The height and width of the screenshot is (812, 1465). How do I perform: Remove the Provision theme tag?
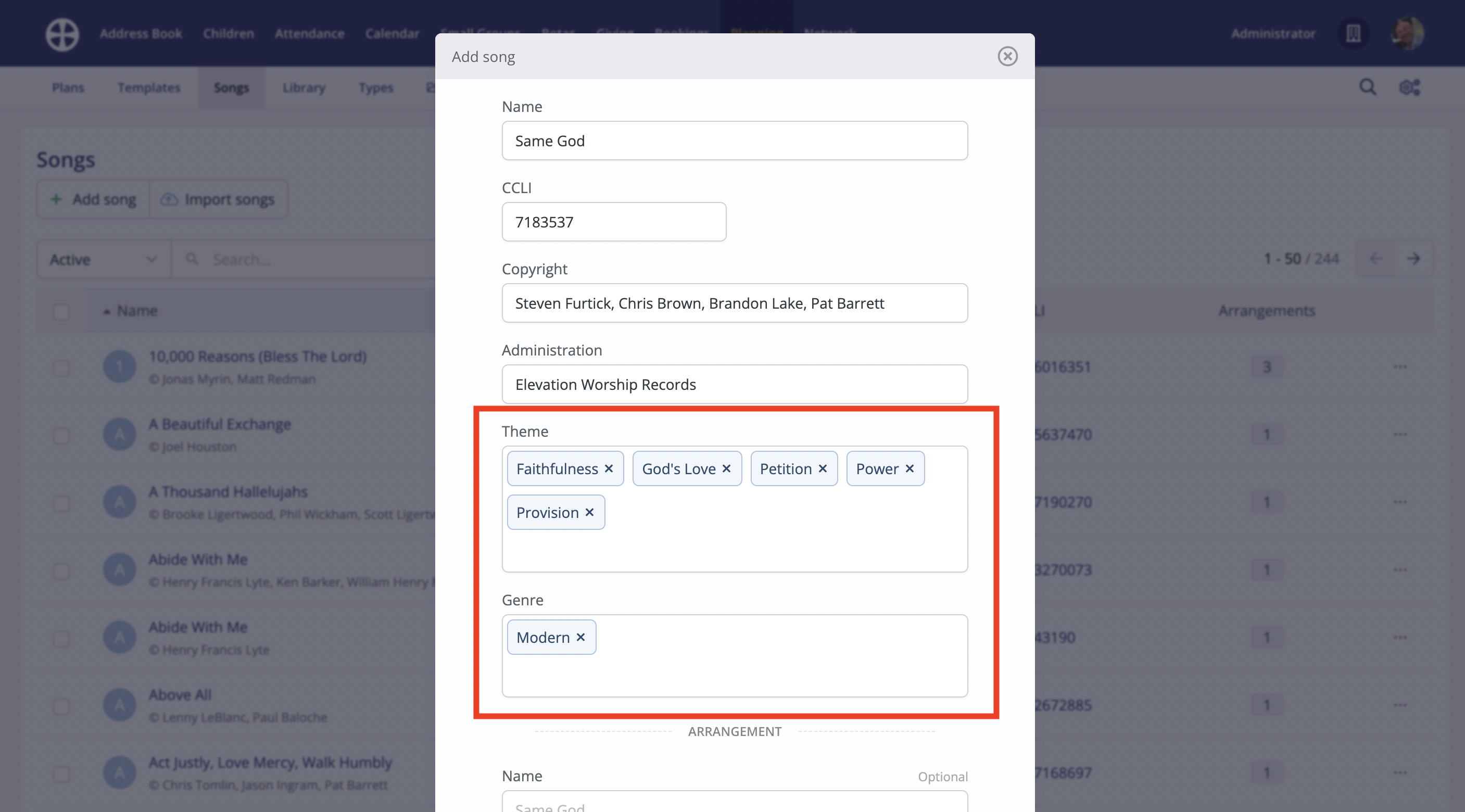589,512
